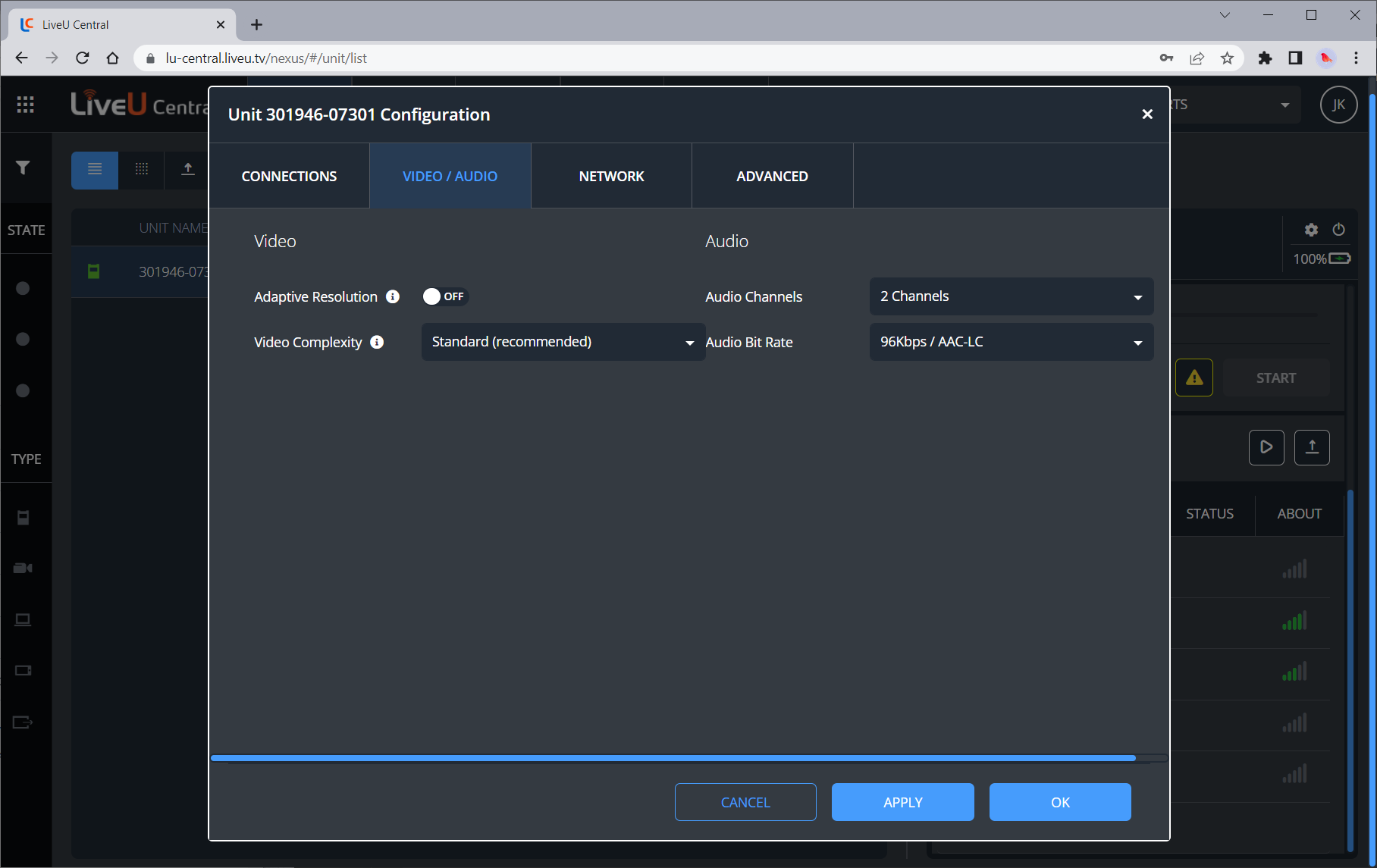
Task: Open Audio Bit Rate dropdown
Action: tap(1012, 342)
